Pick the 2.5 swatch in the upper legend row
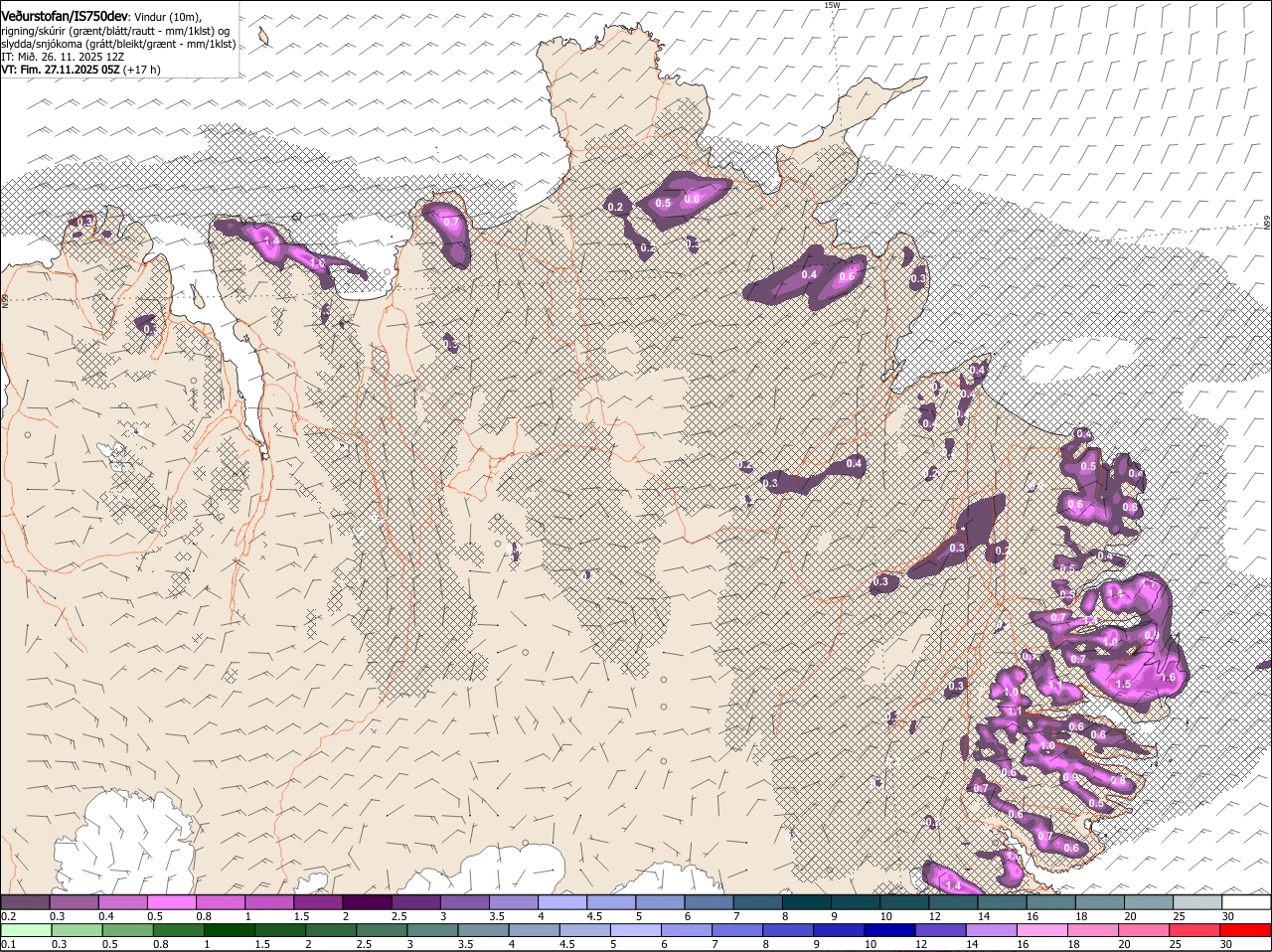The width and height of the screenshot is (1272, 952). pos(414,901)
